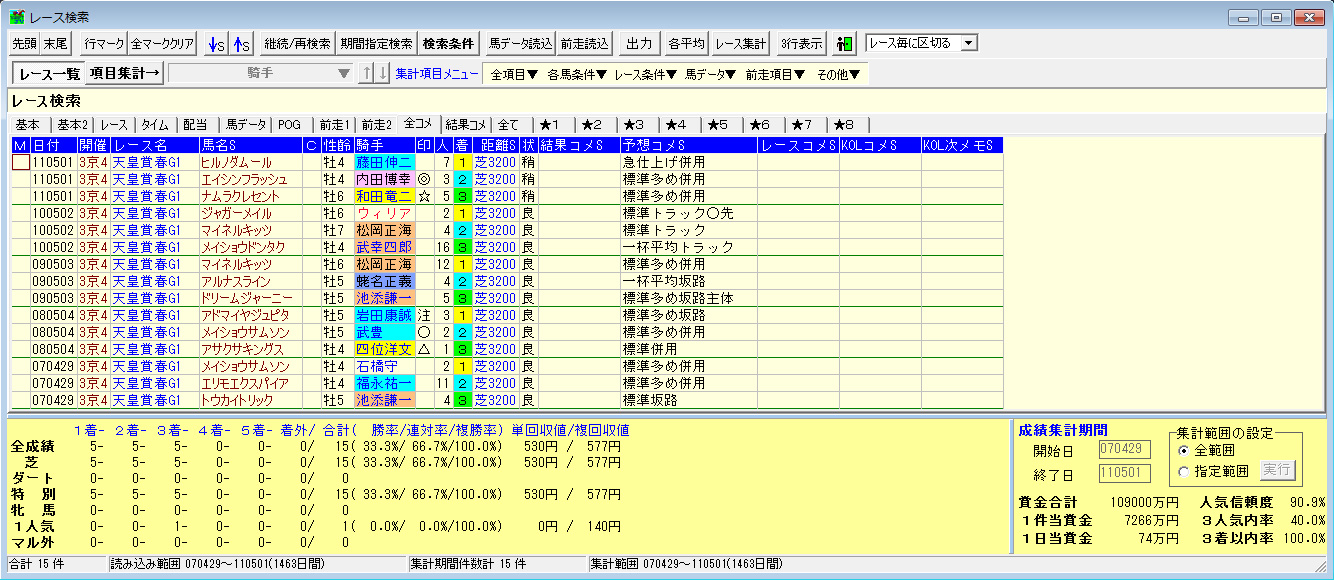Open the 全項目▼ dropdown menu
Image resolution: width=1334 pixels, height=580 pixels.
point(514,74)
